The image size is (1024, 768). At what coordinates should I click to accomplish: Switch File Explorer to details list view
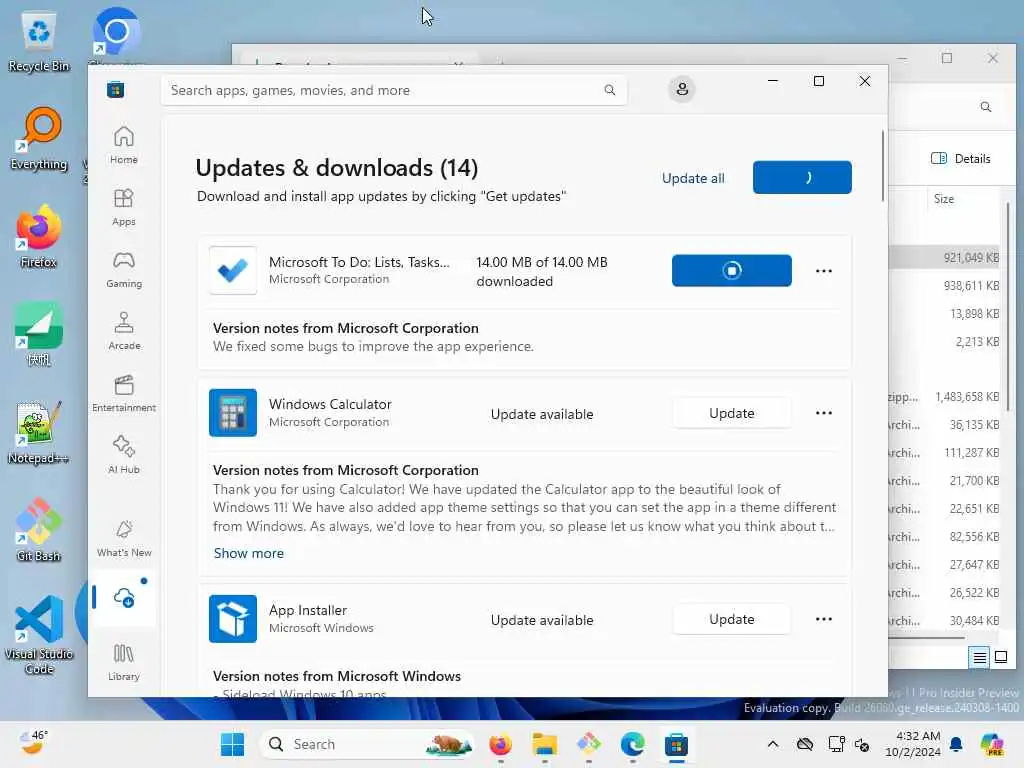pyautogui.click(x=979, y=658)
